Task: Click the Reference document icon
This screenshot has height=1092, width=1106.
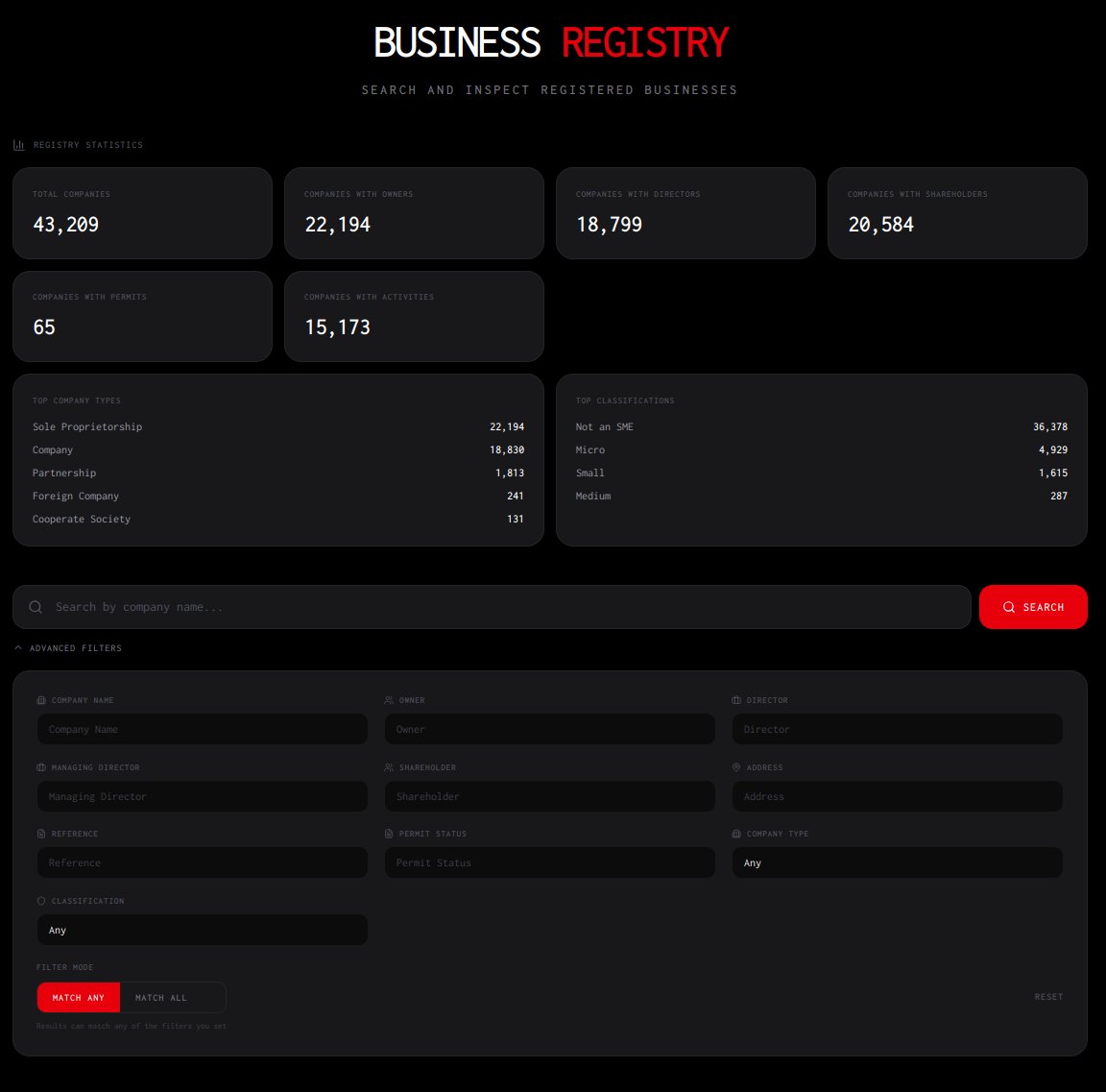Action: click(x=41, y=834)
